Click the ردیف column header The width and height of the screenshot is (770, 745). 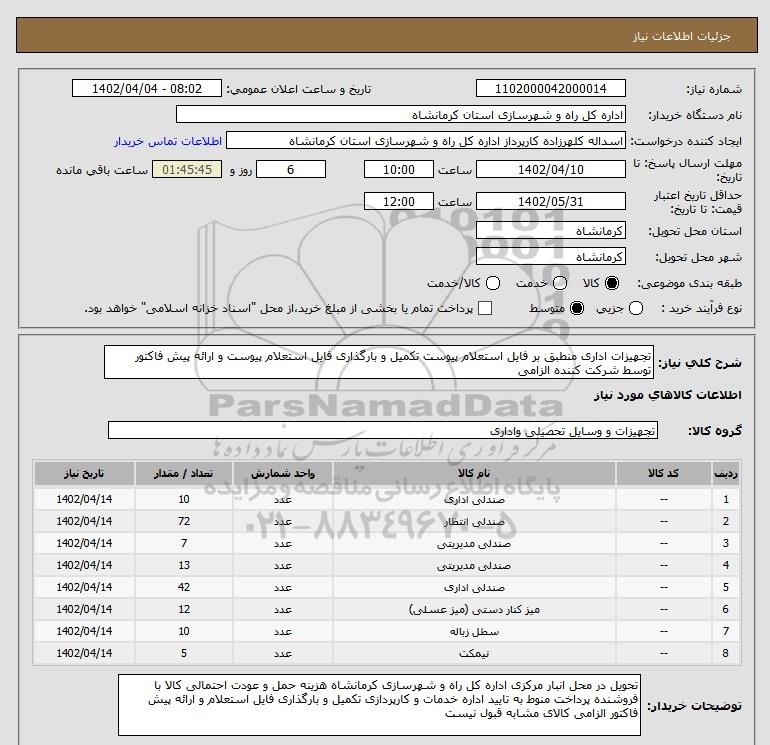[726, 473]
